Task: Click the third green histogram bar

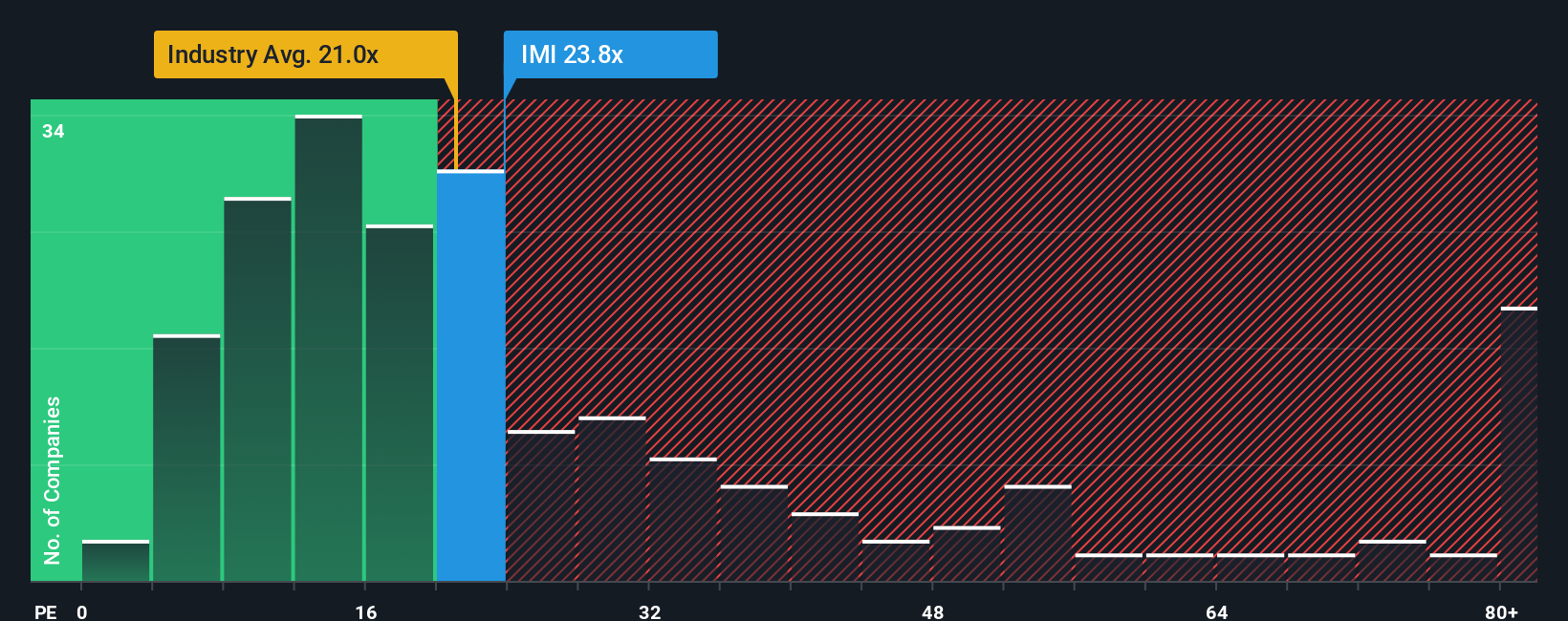Action: tap(257, 389)
